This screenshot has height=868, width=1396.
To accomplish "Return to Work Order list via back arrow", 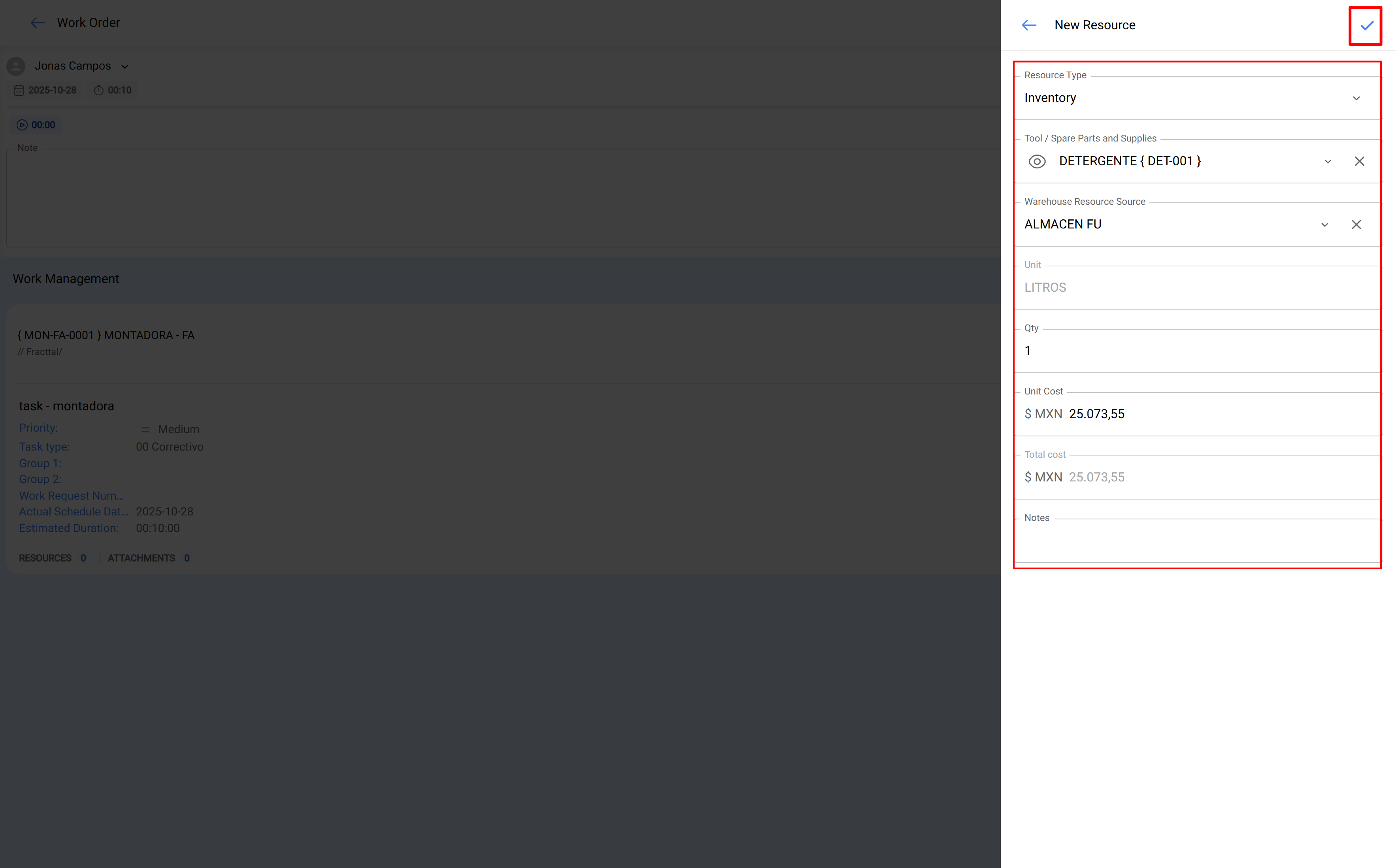I will [38, 23].
